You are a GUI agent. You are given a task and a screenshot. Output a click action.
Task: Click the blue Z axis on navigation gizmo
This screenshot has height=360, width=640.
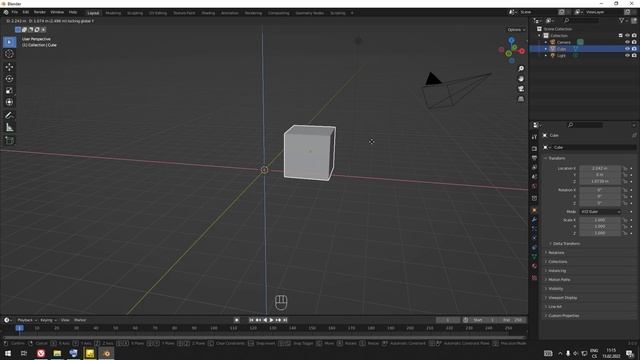point(511,40)
